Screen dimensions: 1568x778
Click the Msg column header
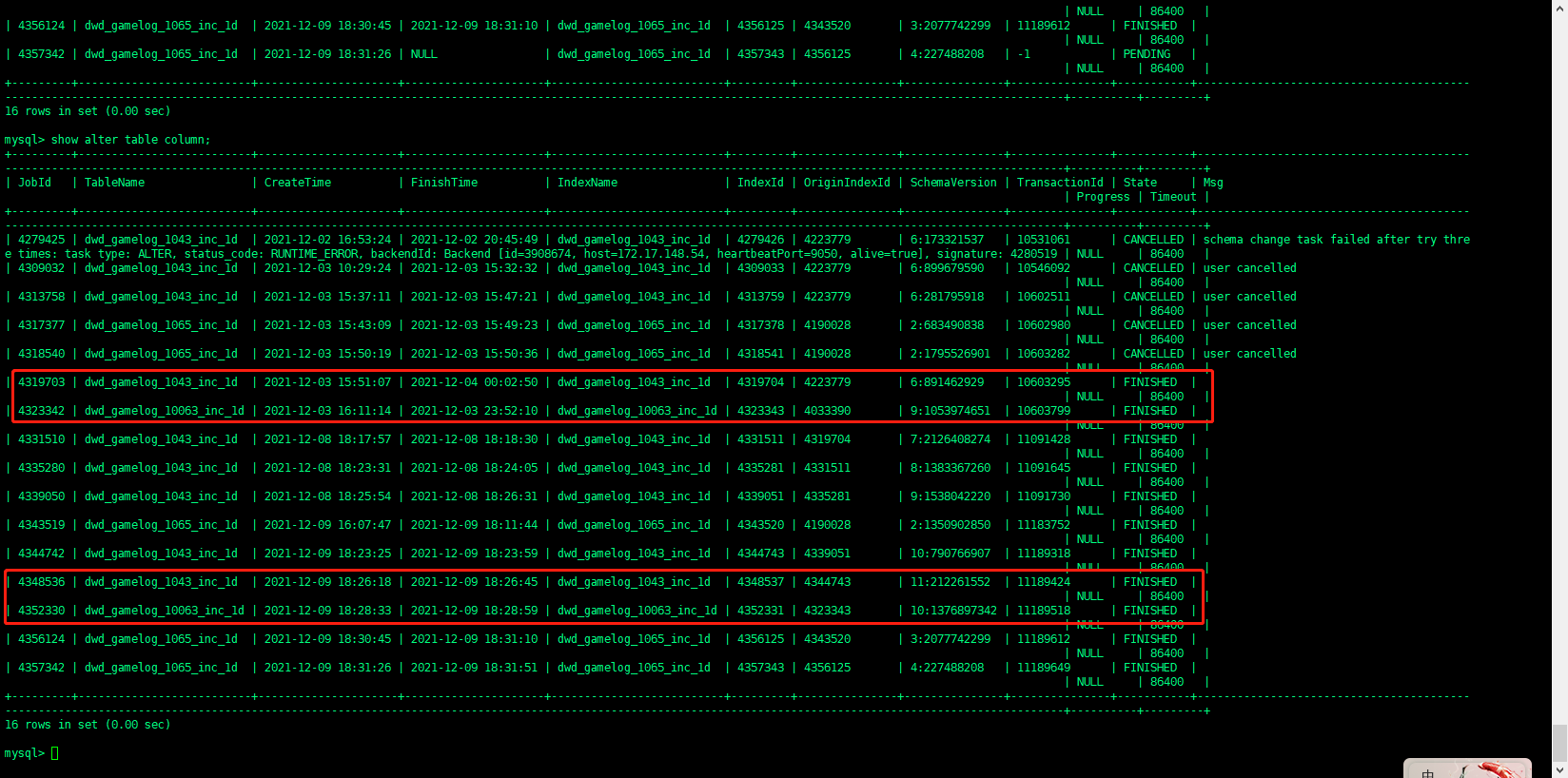1213,183
